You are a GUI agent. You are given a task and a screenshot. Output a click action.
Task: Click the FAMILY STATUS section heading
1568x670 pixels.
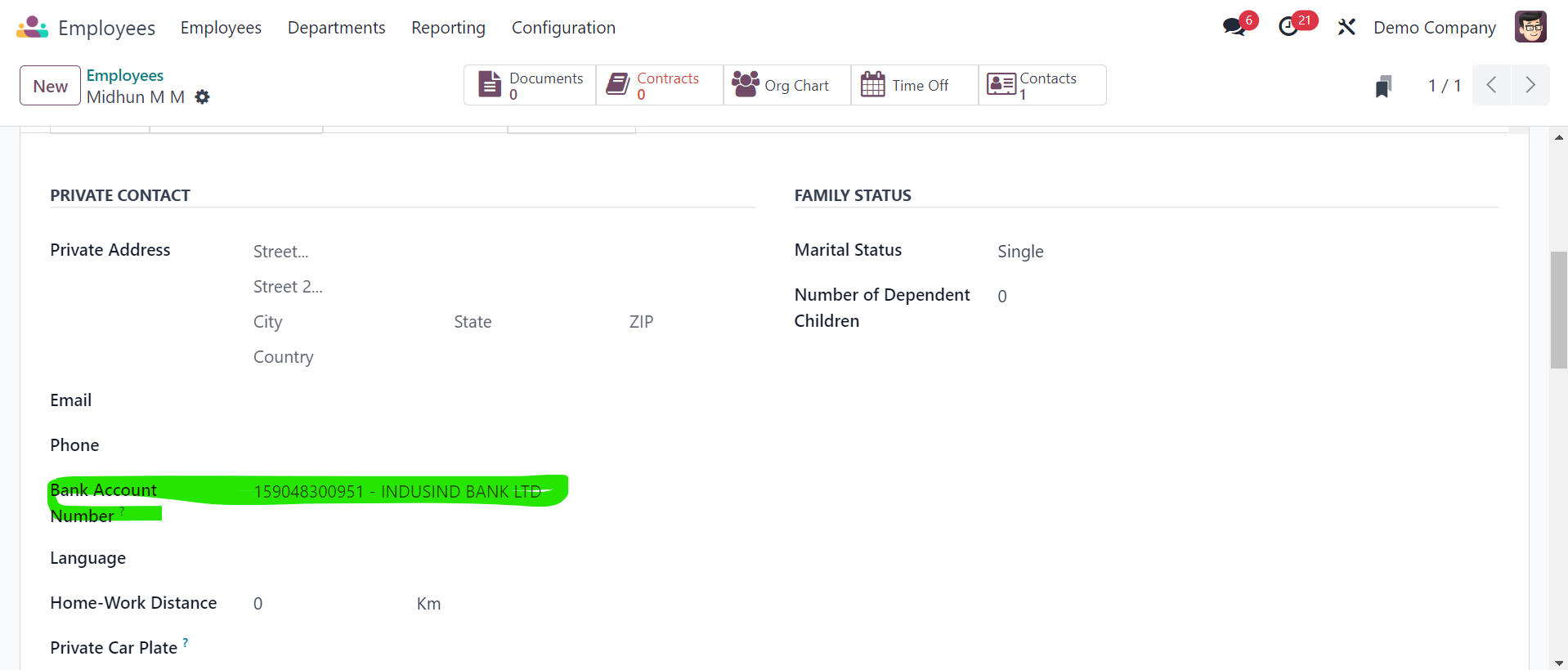click(x=853, y=195)
